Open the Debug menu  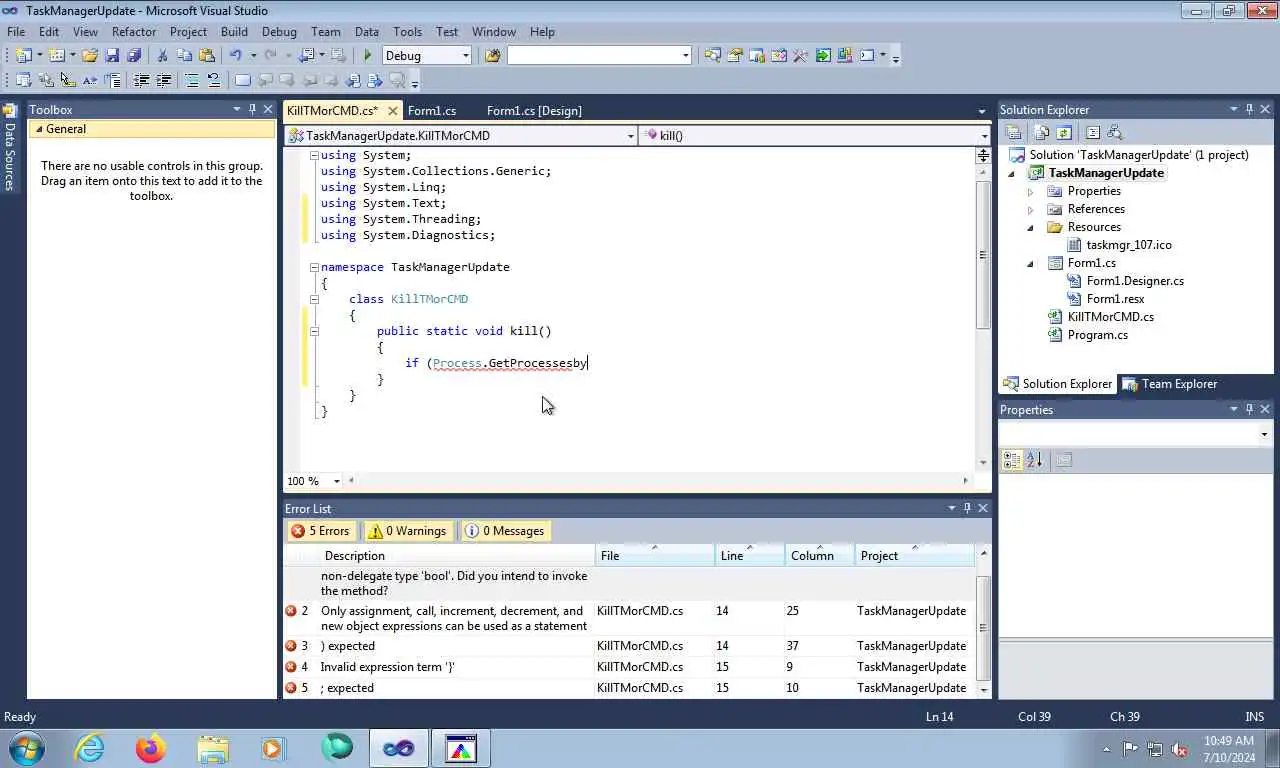coord(279,32)
